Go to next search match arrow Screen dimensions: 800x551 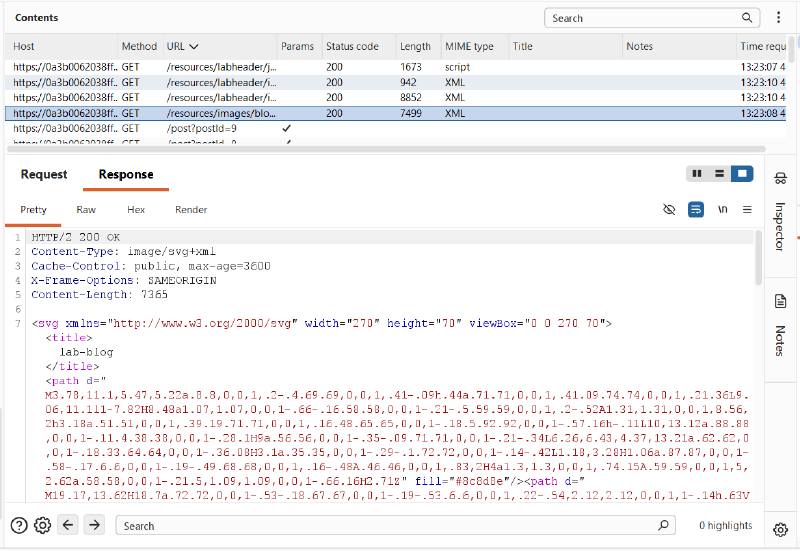[94, 524]
